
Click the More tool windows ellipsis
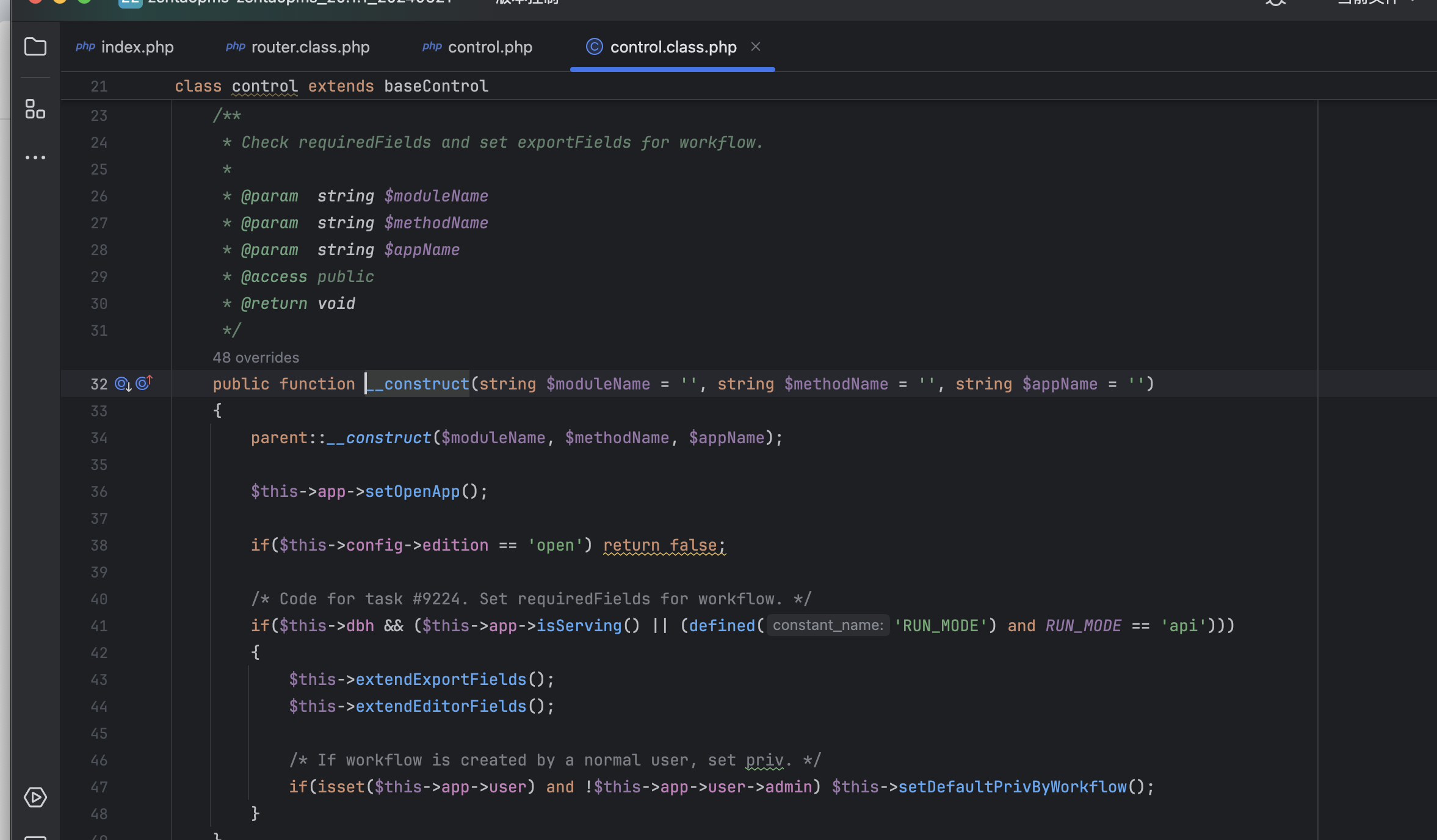tap(35, 157)
